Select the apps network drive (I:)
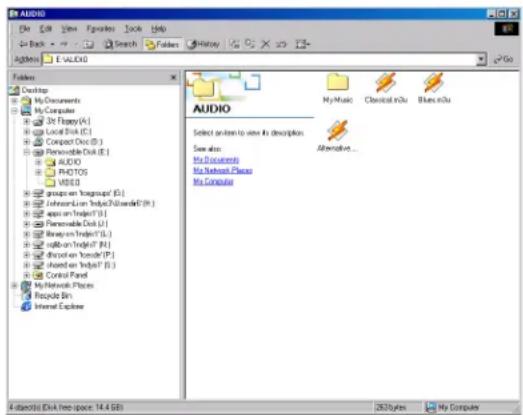The width and height of the screenshot is (523, 415). coord(76,214)
